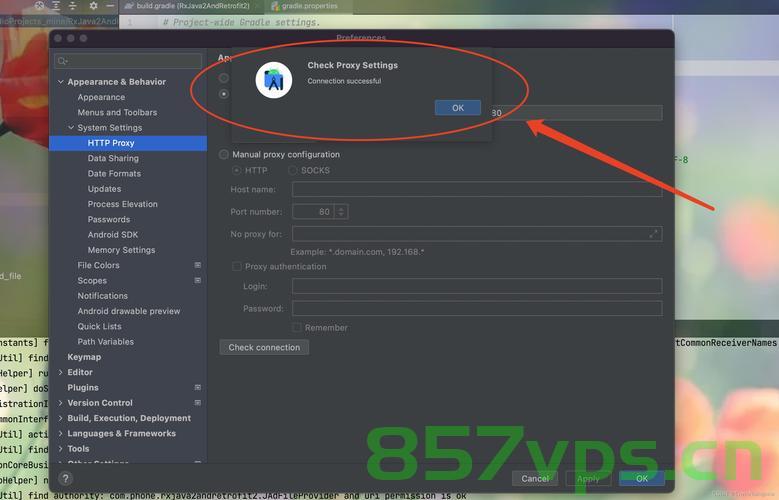Click the collapse all toolbar icon
Viewport: 779px width, 500px height.
point(73,5)
